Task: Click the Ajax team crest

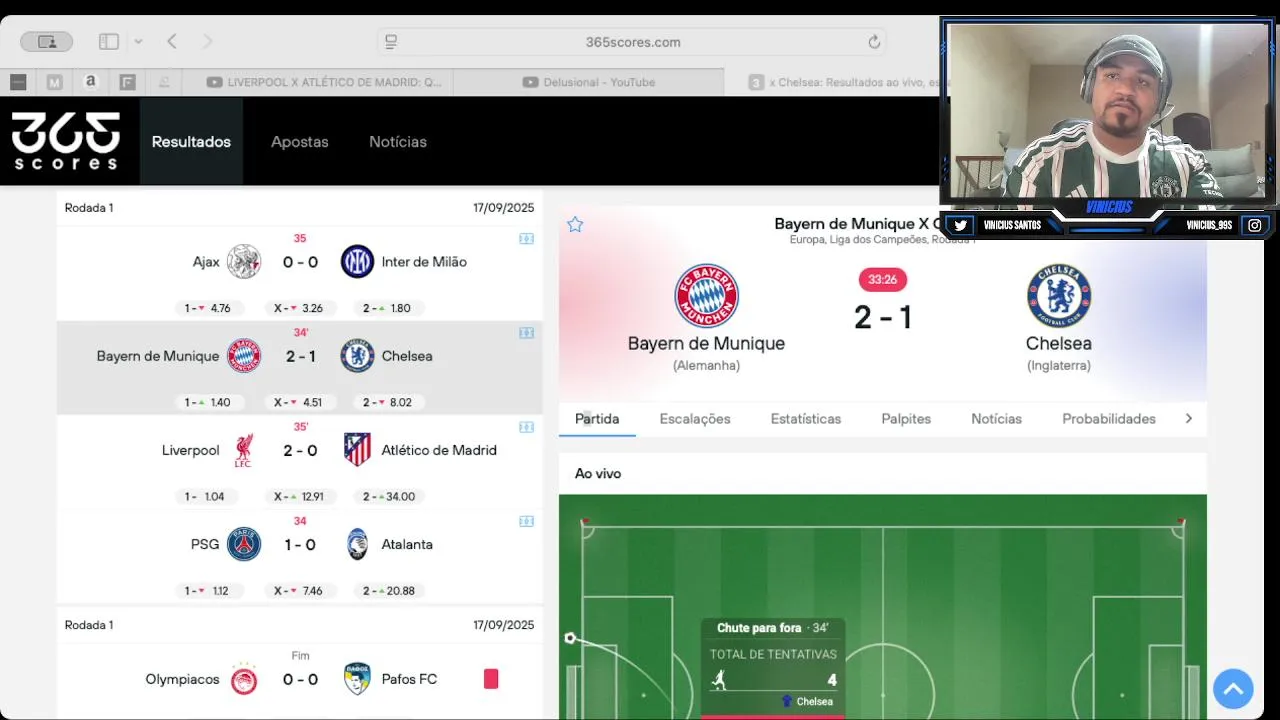Action: tap(244, 262)
